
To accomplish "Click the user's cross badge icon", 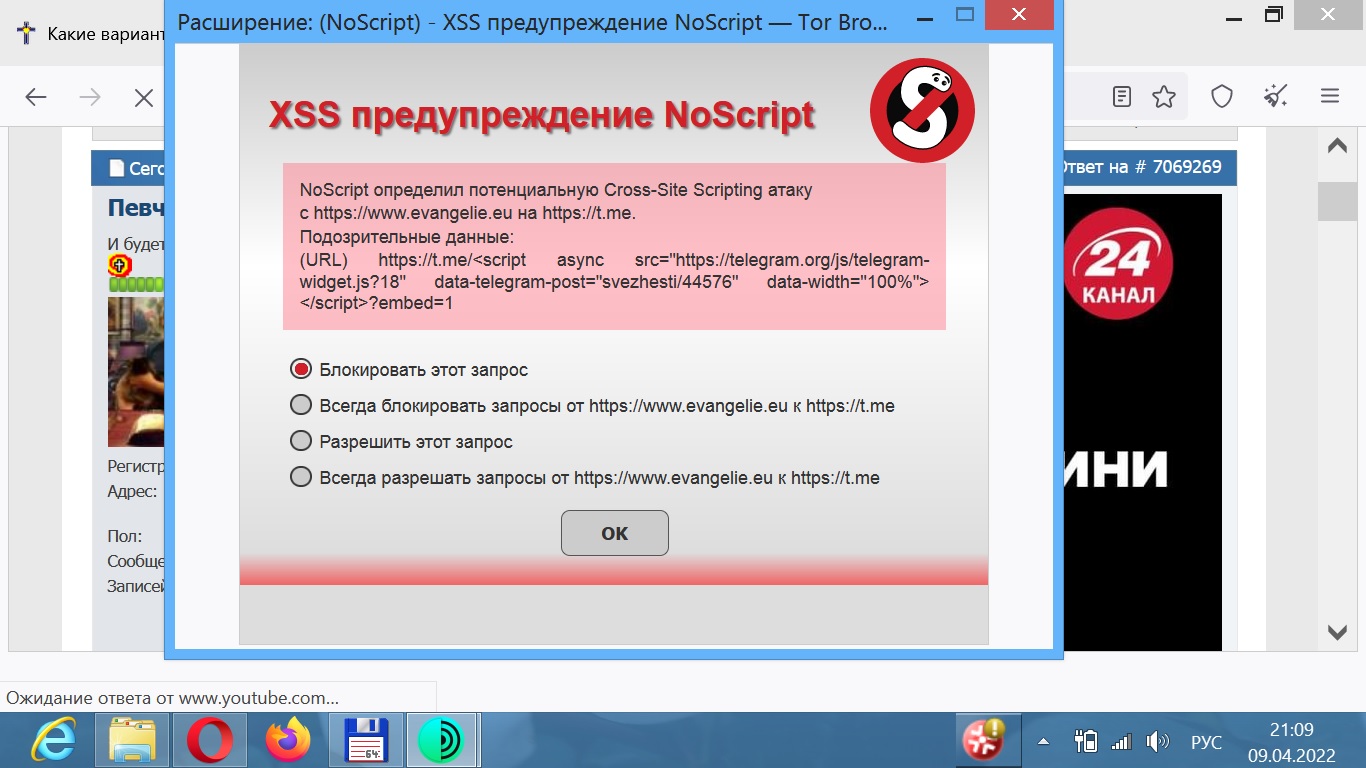I will pyautogui.click(x=120, y=265).
